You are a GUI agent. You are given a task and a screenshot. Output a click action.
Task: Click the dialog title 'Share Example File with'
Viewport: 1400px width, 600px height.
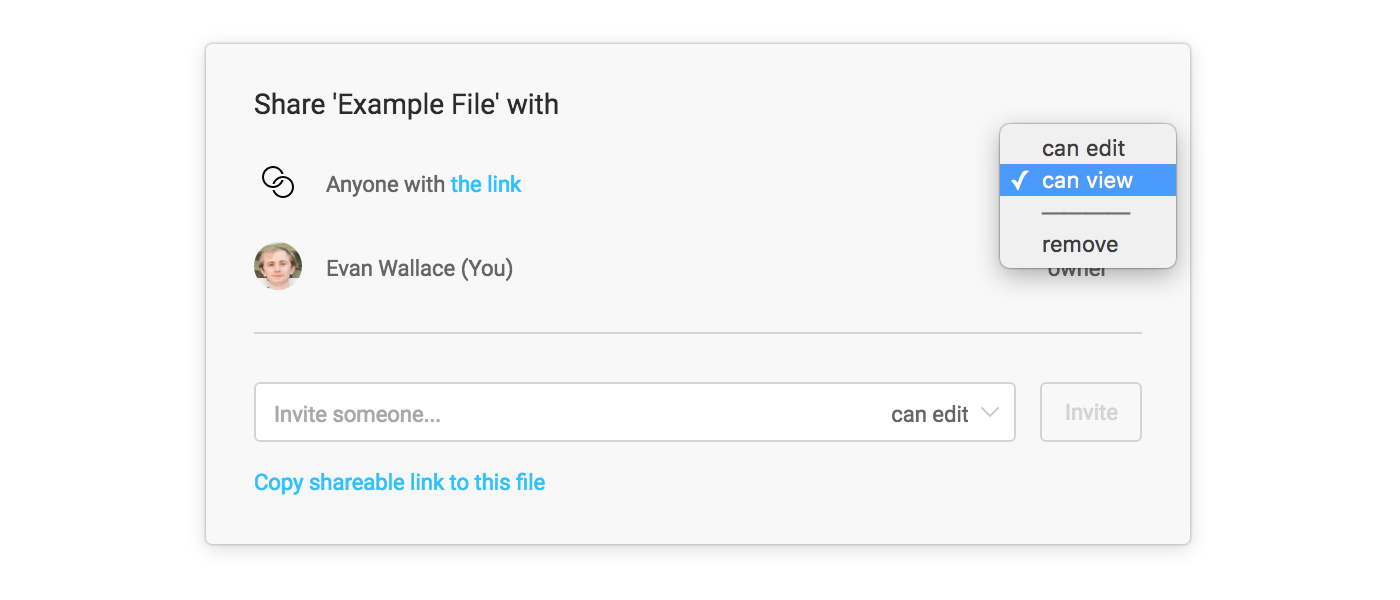[406, 104]
